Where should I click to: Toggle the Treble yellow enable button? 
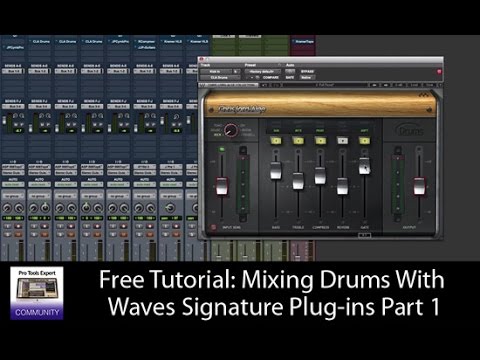[298, 141]
